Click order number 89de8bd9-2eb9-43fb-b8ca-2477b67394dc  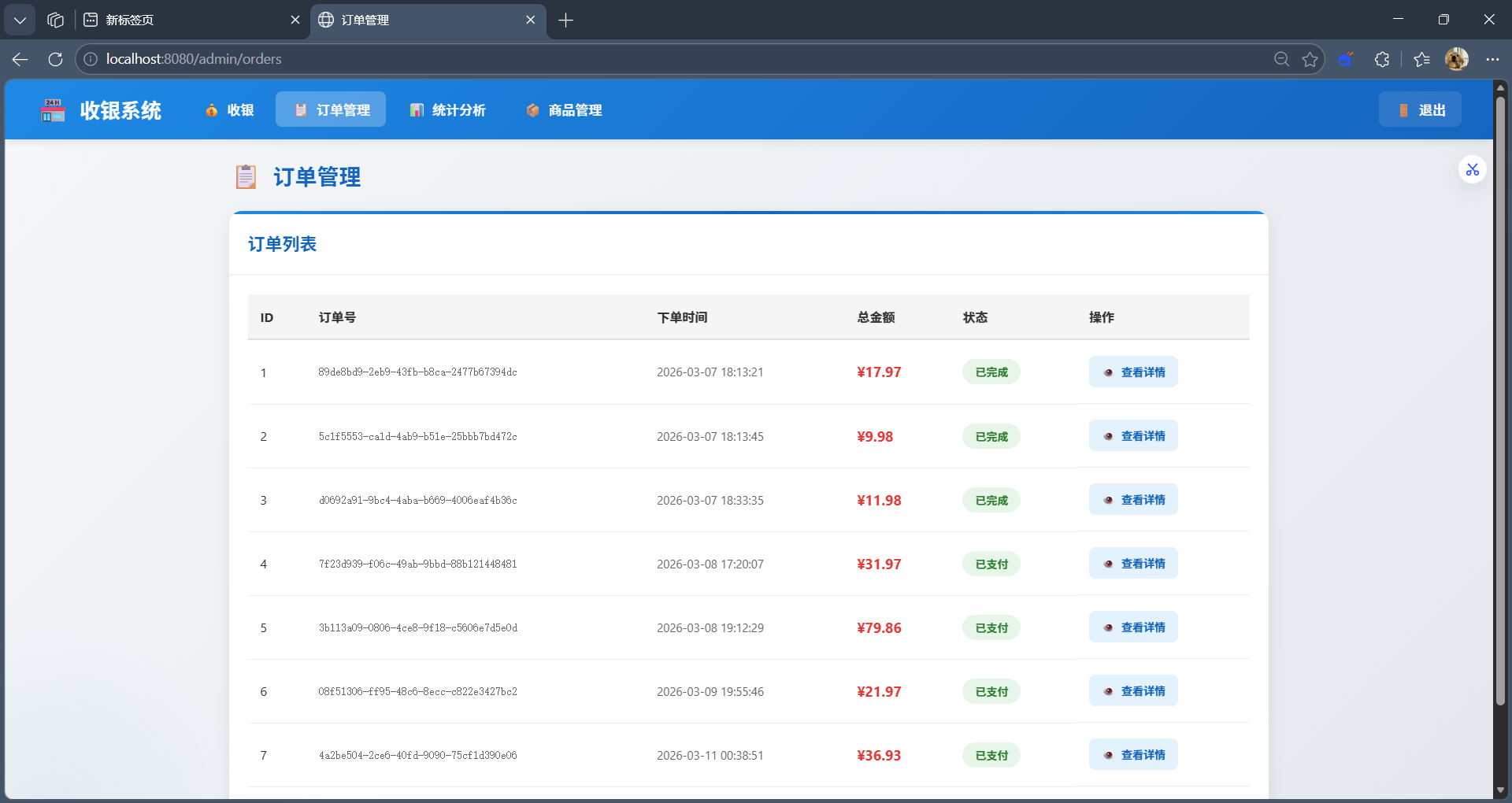(x=417, y=372)
